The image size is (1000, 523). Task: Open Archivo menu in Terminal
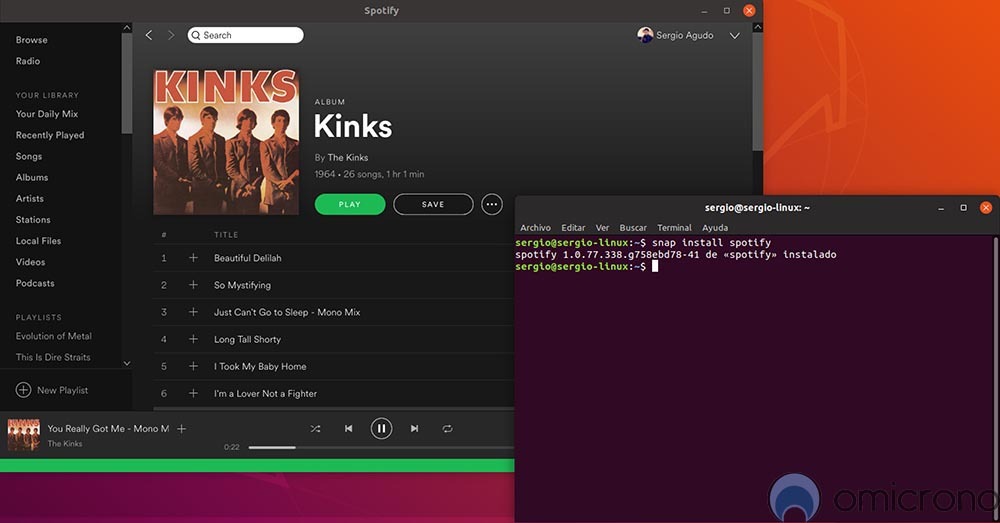pyautogui.click(x=535, y=228)
